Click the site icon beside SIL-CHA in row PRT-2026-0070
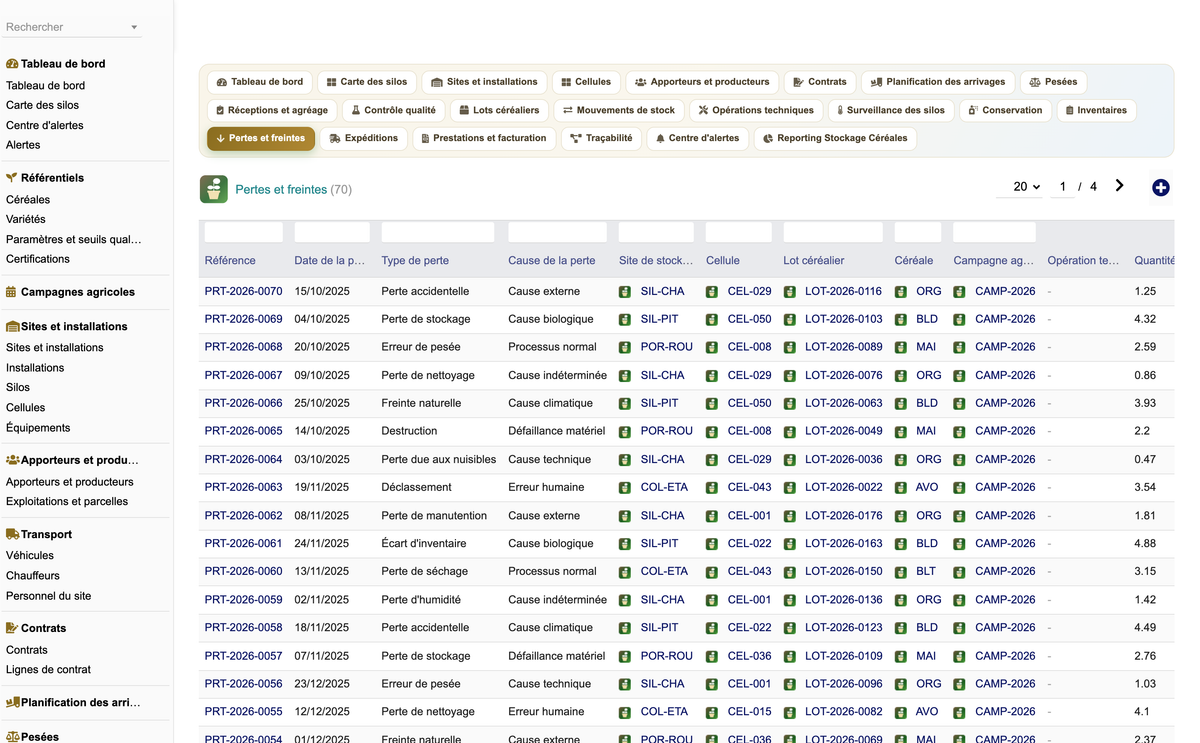 (x=625, y=291)
